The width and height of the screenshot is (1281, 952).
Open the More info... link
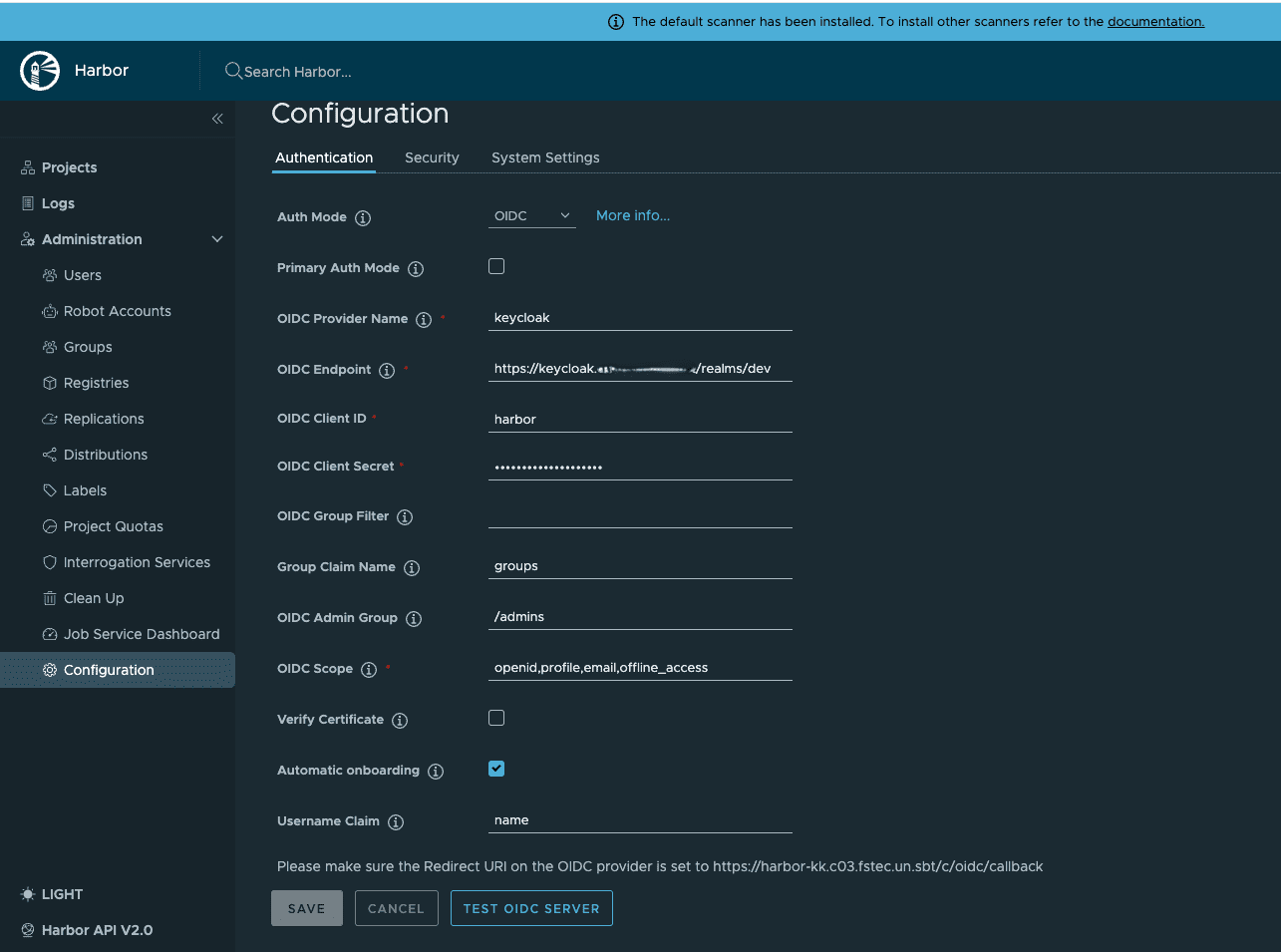point(633,215)
